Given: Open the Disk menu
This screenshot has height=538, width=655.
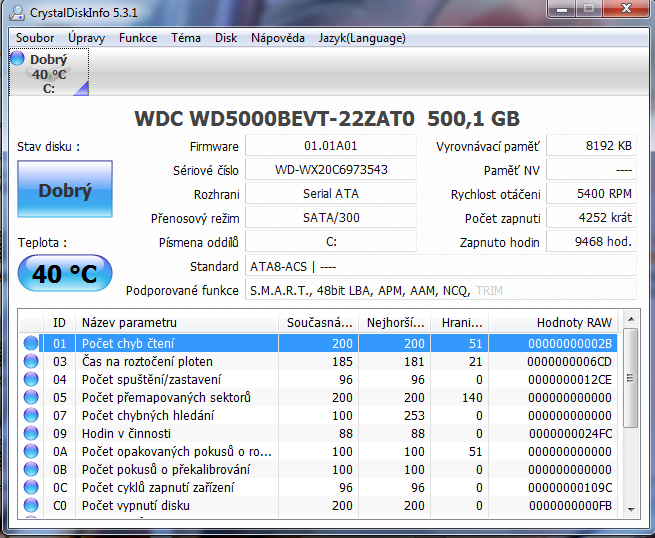Looking at the screenshot, I should (226, 38).
